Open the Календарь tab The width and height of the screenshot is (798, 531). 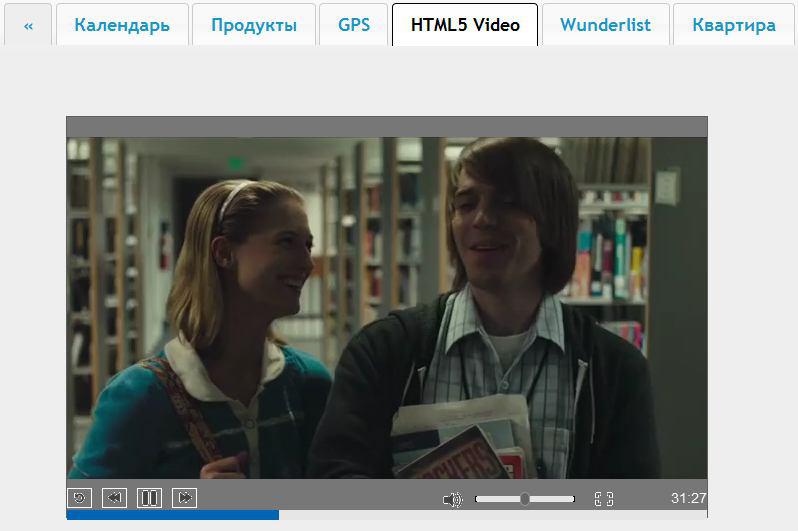coord(122,25)
